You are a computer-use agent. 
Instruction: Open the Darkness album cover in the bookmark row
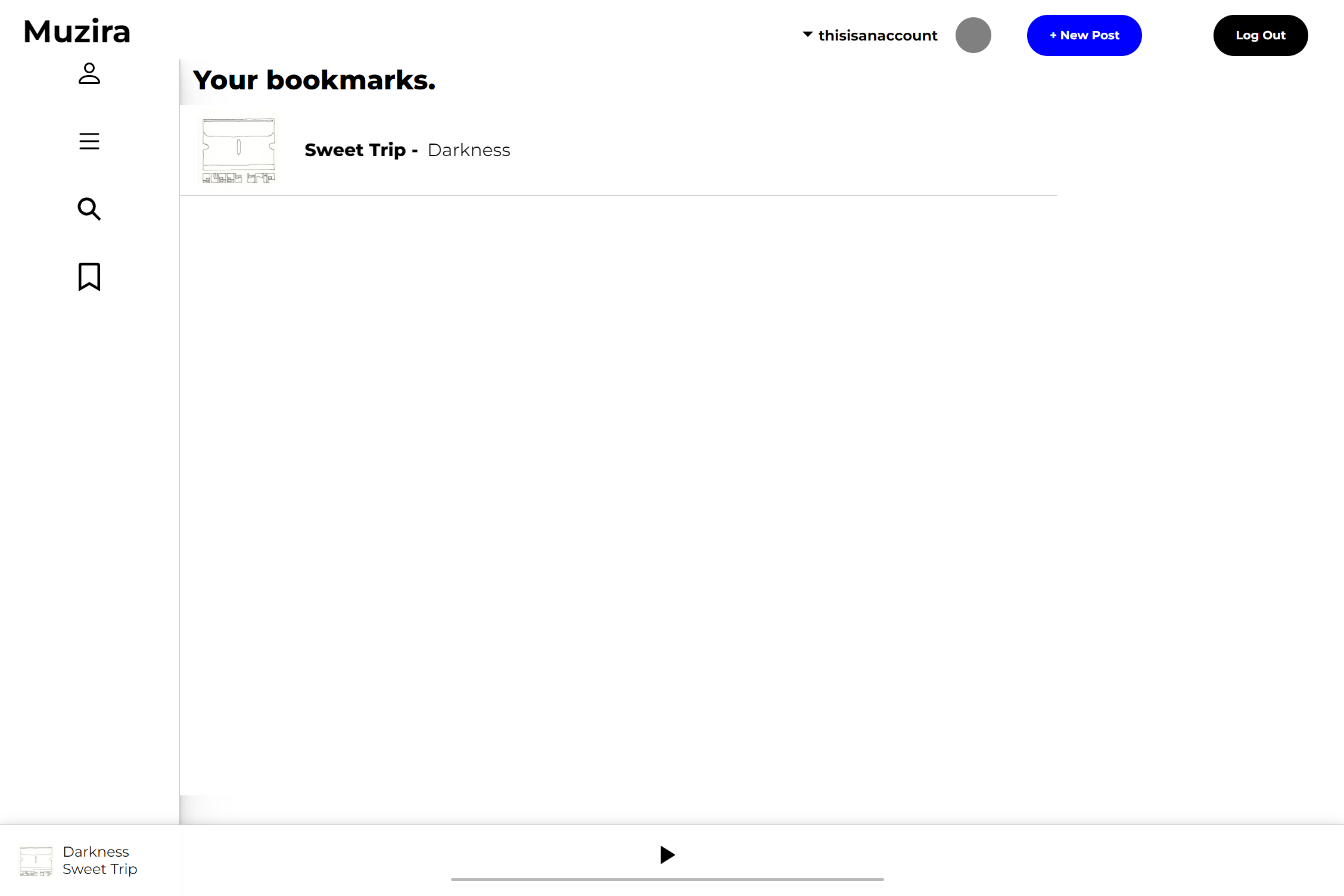tap(238, 150)
